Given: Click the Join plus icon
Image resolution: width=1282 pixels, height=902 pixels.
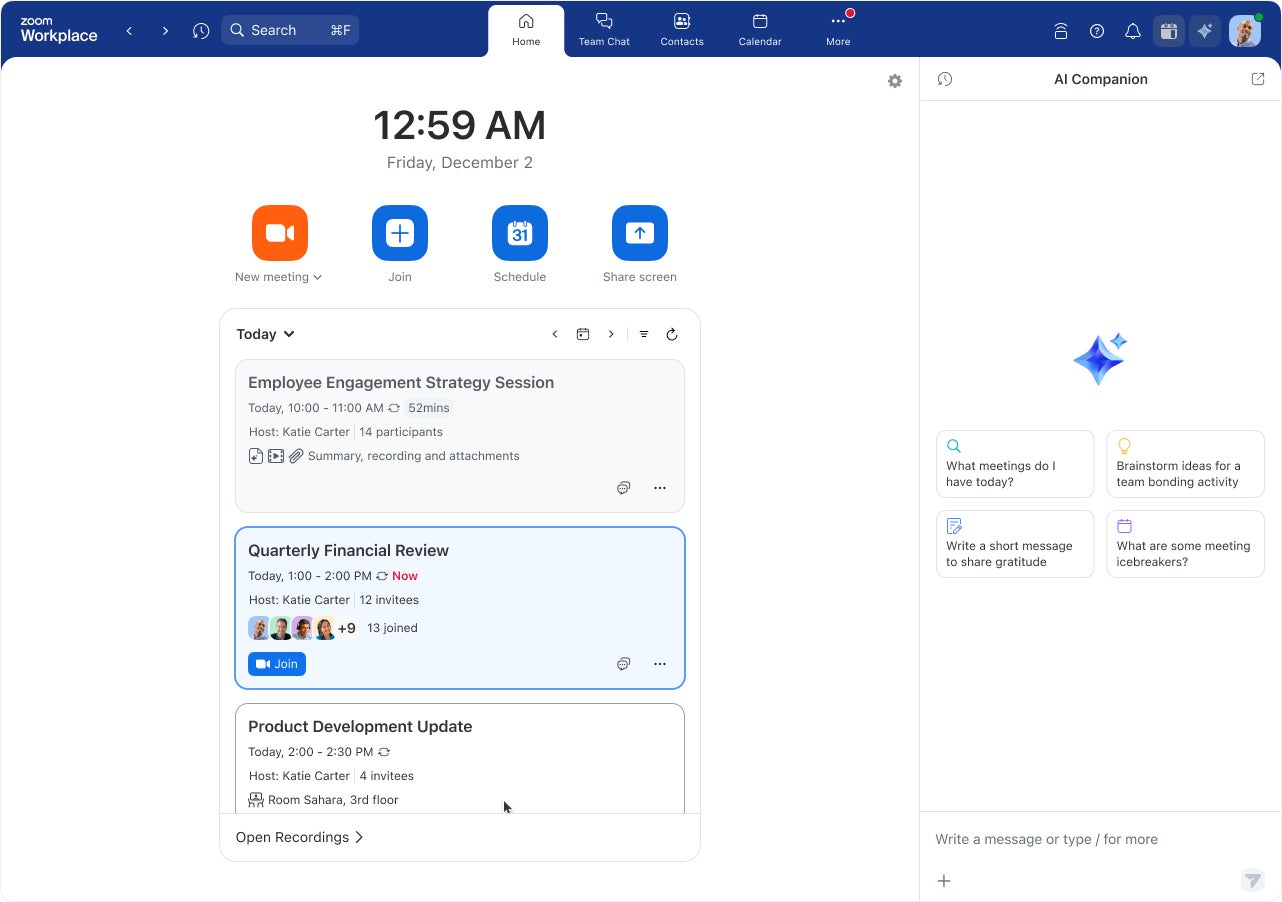Looking at the screenshot, I should tap(400, 233).
